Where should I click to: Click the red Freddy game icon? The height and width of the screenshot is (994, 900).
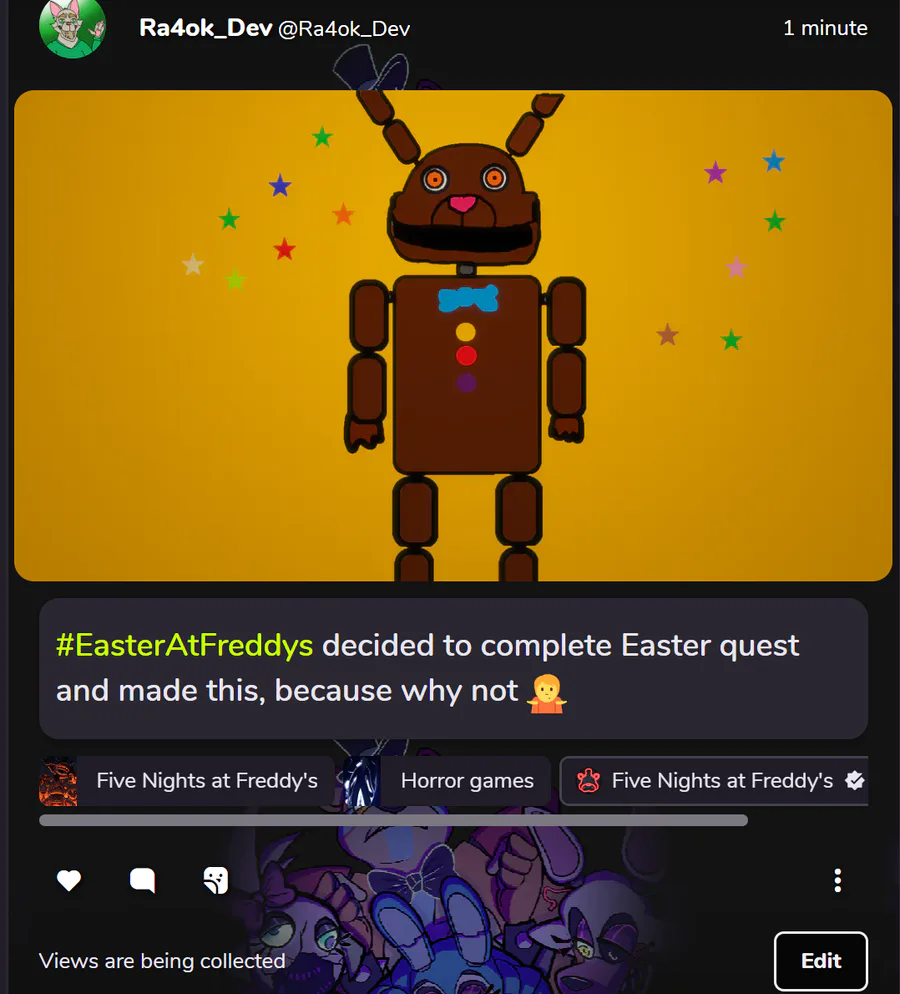tap(588, 780)
